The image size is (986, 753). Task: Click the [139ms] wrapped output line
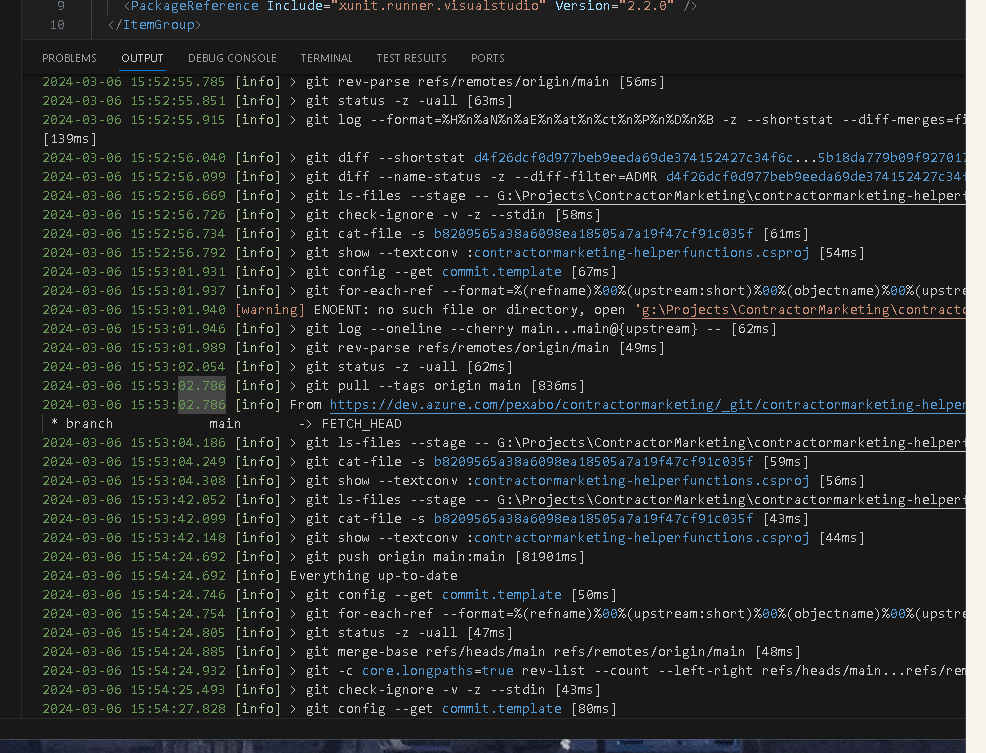(69, 138)
